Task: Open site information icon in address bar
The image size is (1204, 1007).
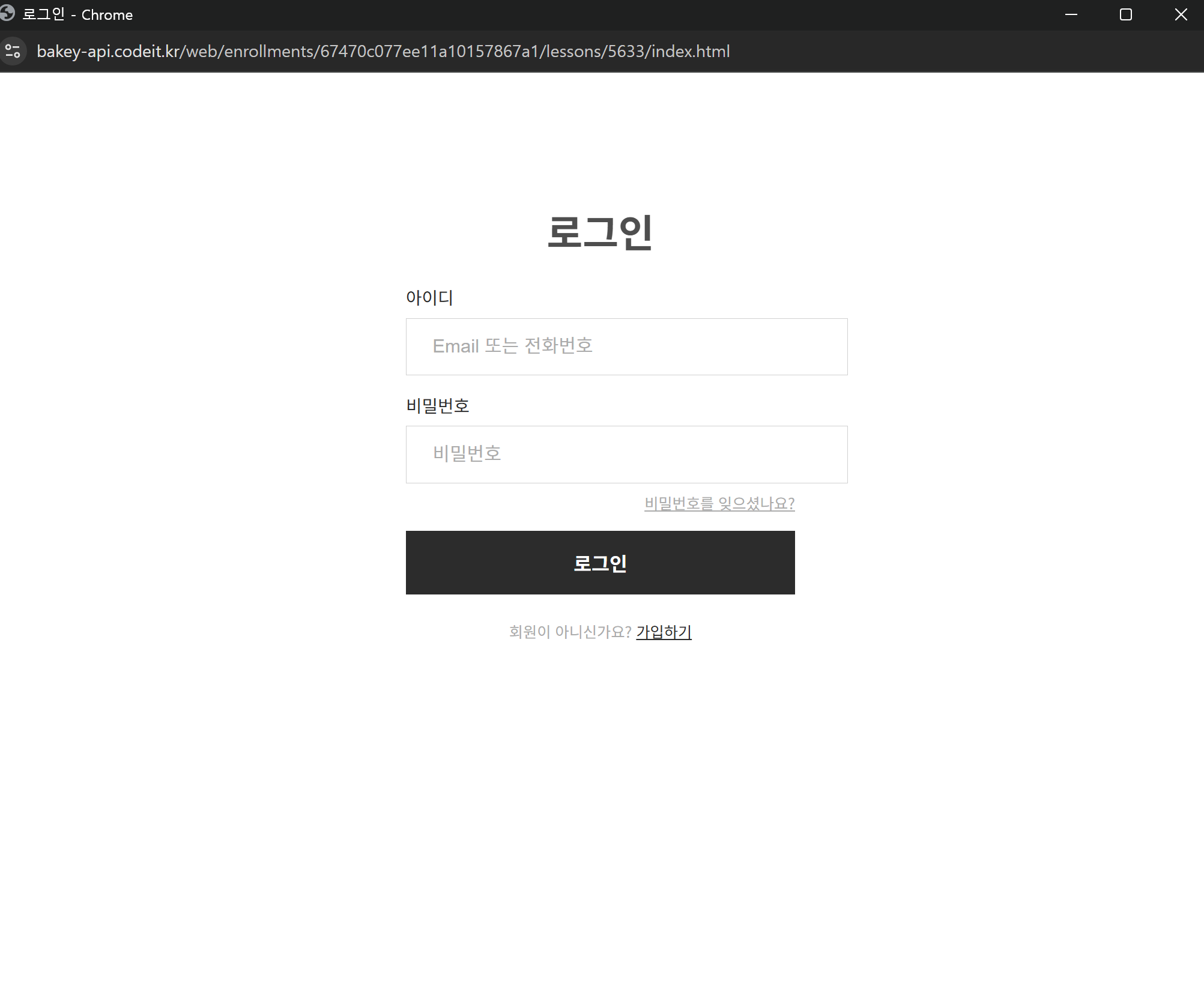Action: tap(13, 51)
